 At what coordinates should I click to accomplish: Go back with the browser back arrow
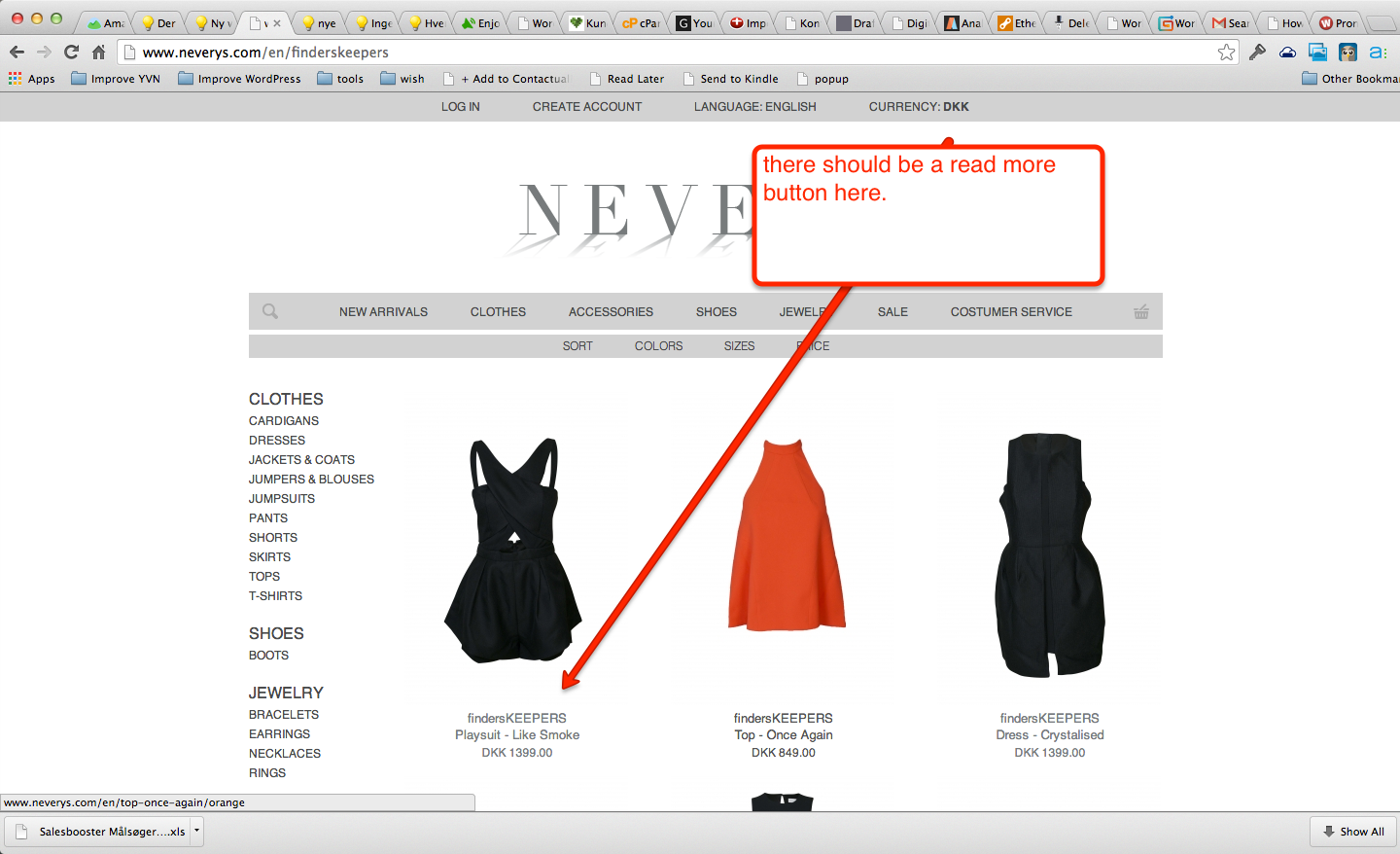click(x=17, y=53)
